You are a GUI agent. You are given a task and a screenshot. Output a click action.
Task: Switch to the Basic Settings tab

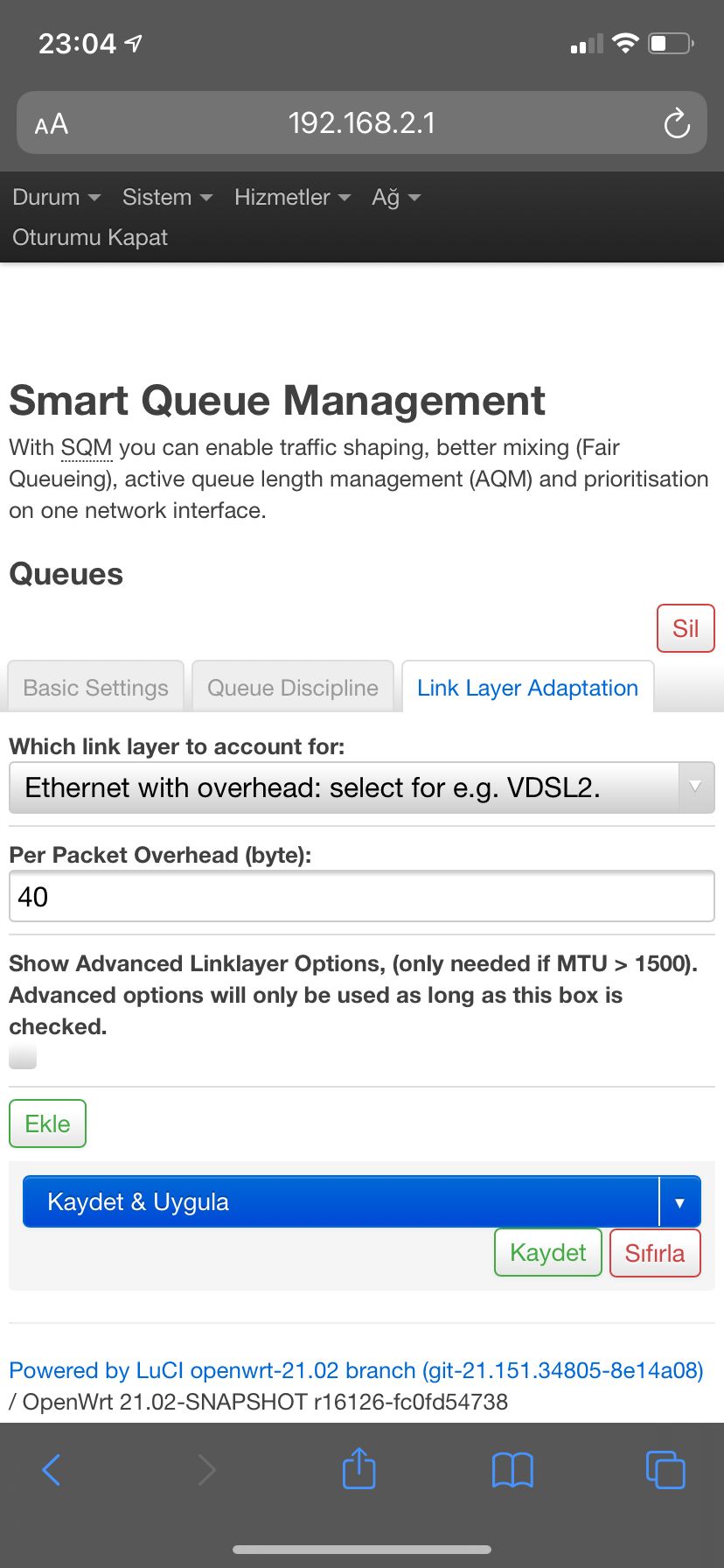point(96,687)
